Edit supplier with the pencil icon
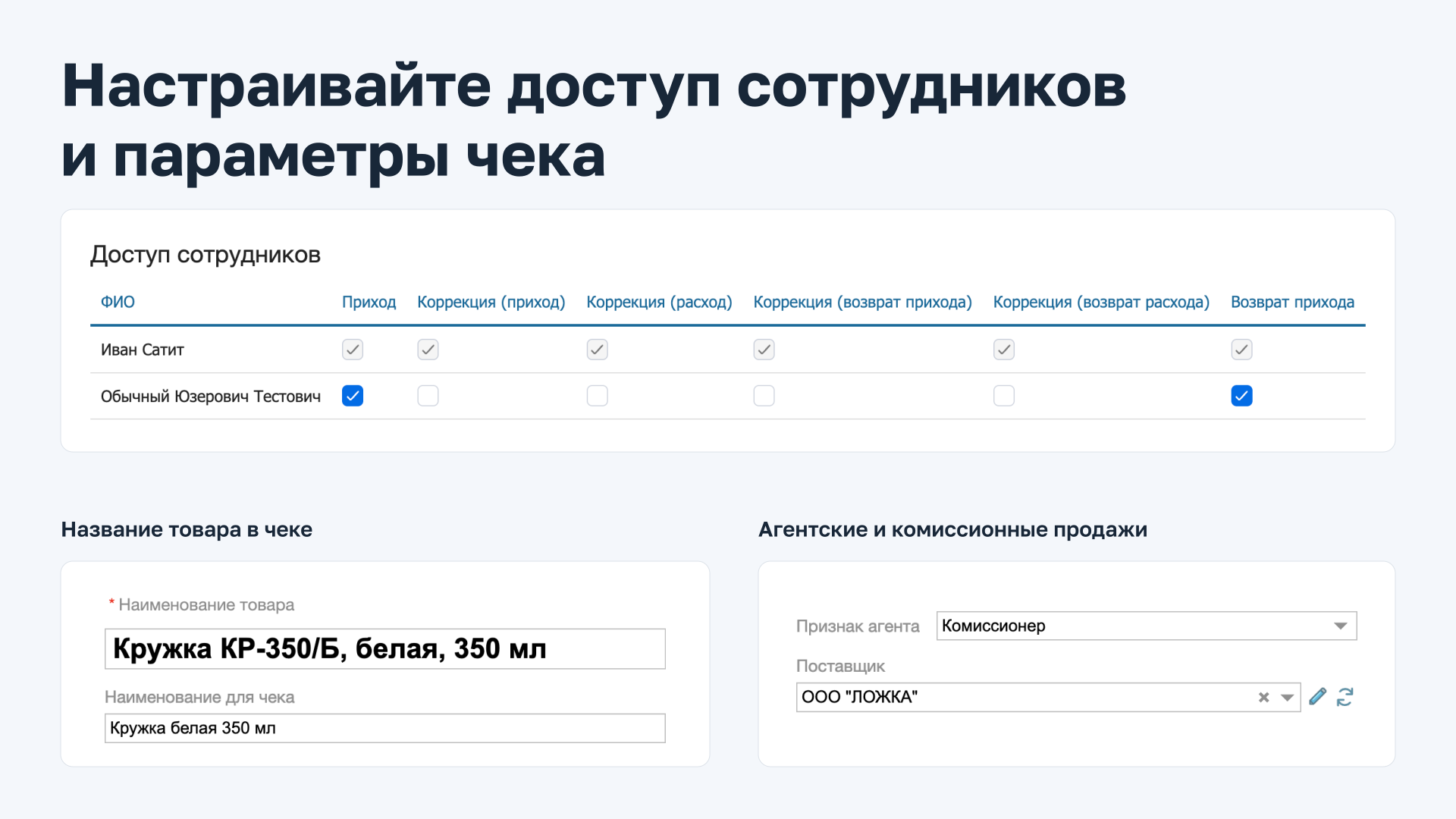 [1317, 696]
